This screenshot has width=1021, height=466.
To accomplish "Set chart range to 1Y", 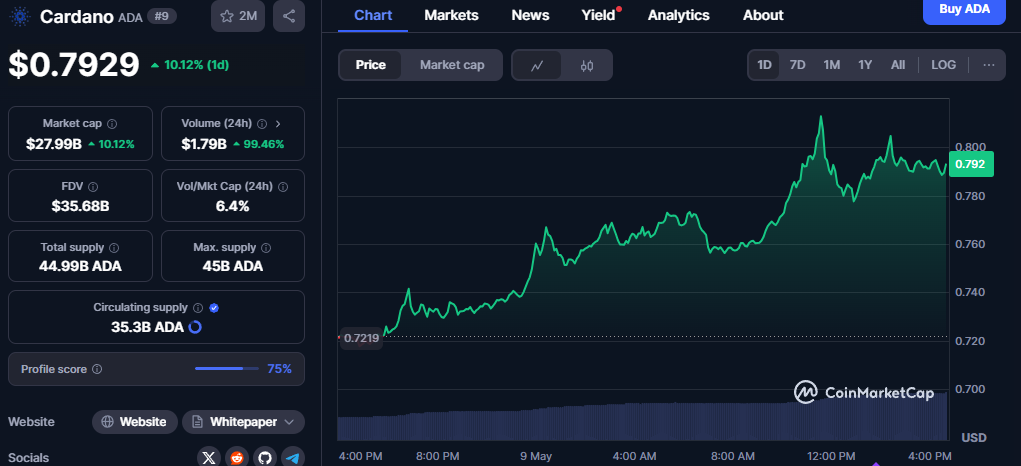I will pyautogui.click(x=865, y=65).
